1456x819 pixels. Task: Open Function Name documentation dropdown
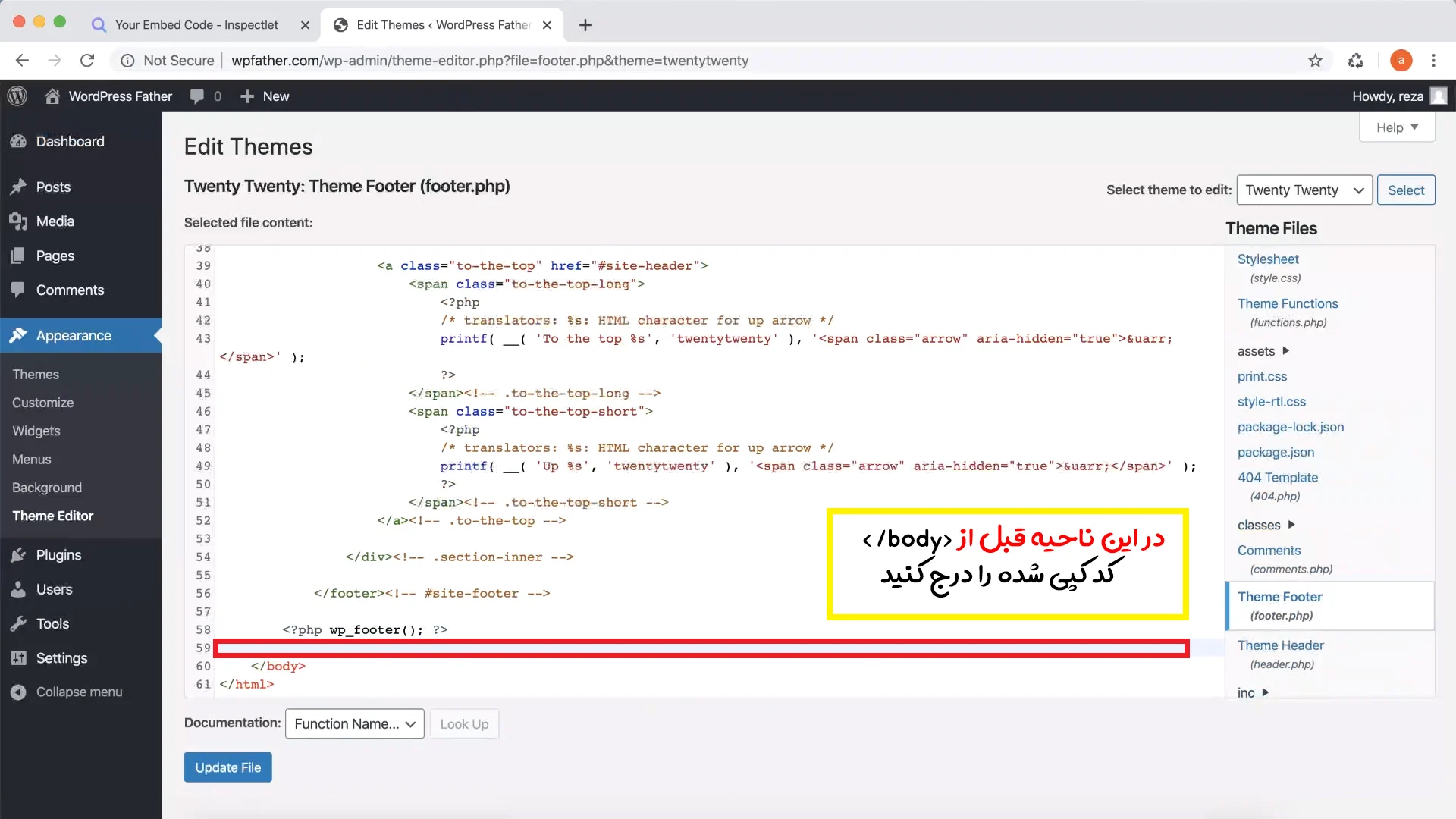[354, 724]
